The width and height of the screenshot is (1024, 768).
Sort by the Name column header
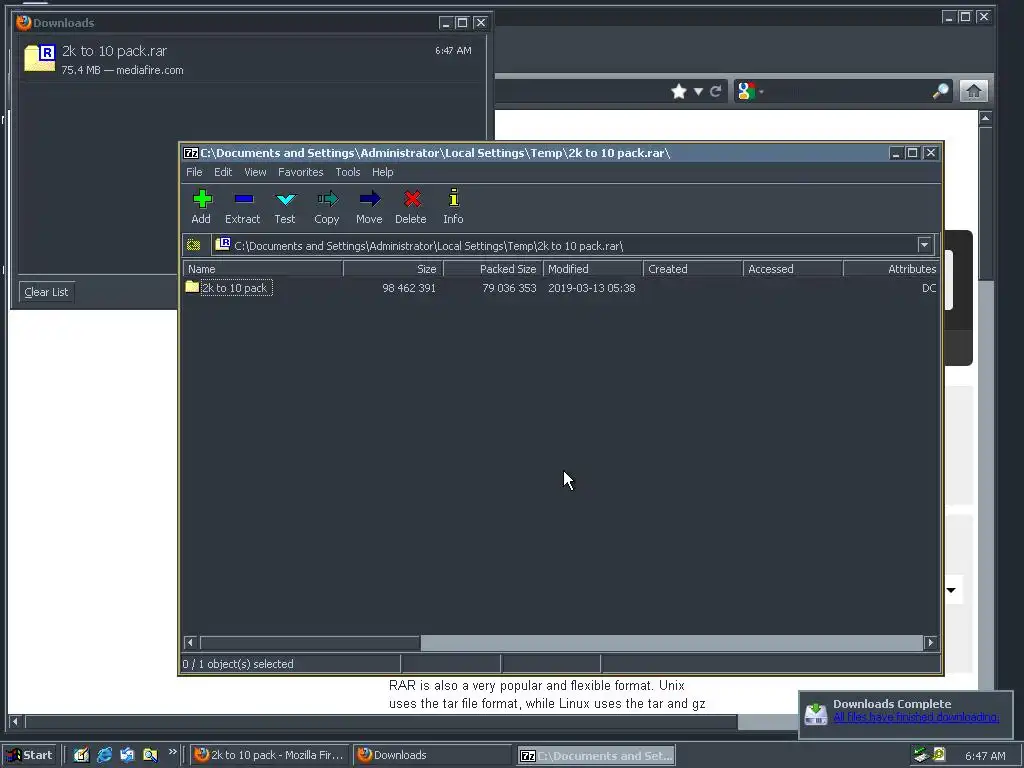tap(263, 269)
